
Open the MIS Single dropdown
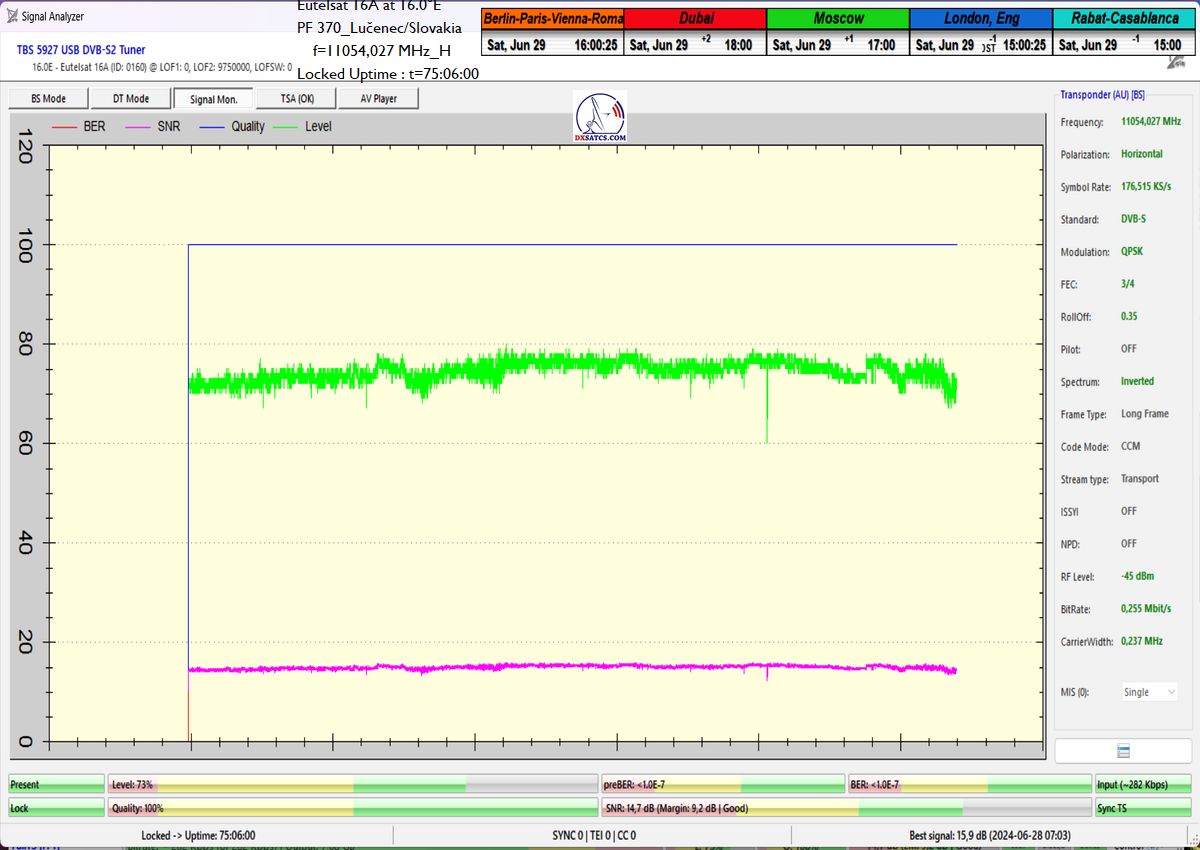click(x=1148, y=692)
